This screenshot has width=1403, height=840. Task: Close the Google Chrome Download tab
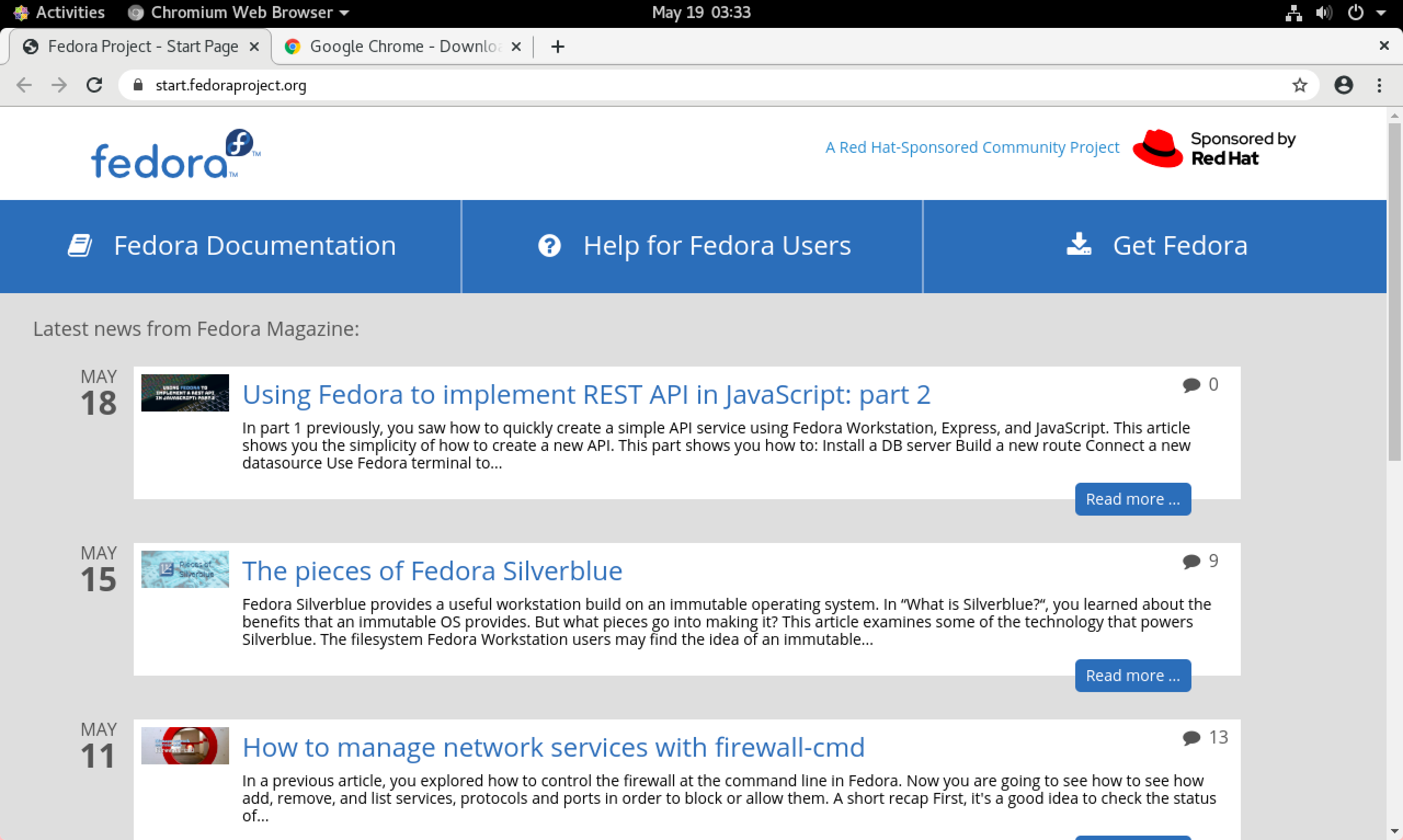tap(516, 47)
